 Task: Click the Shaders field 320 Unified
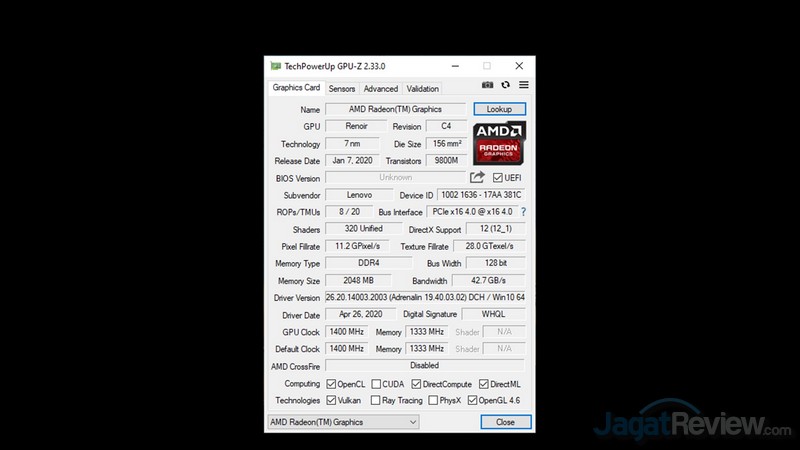(363, 229)
